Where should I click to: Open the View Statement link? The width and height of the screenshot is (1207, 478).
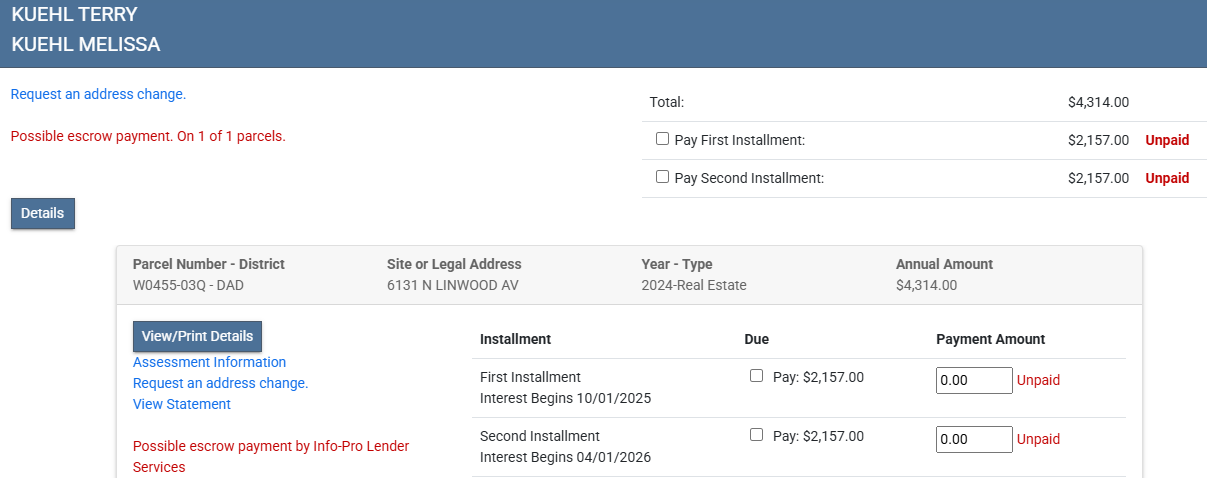pos(182,404)
